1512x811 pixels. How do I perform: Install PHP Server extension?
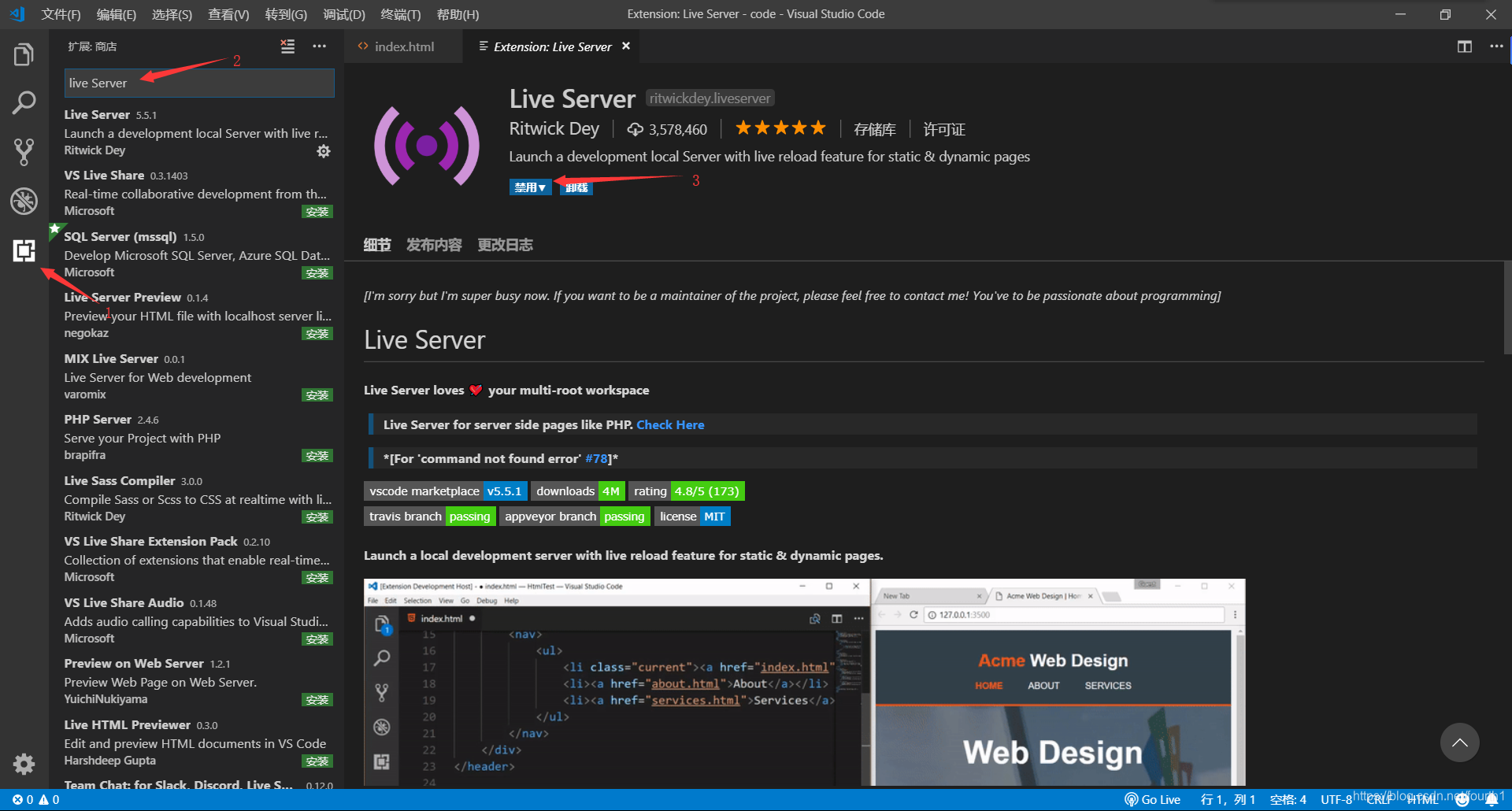(317, 456)
